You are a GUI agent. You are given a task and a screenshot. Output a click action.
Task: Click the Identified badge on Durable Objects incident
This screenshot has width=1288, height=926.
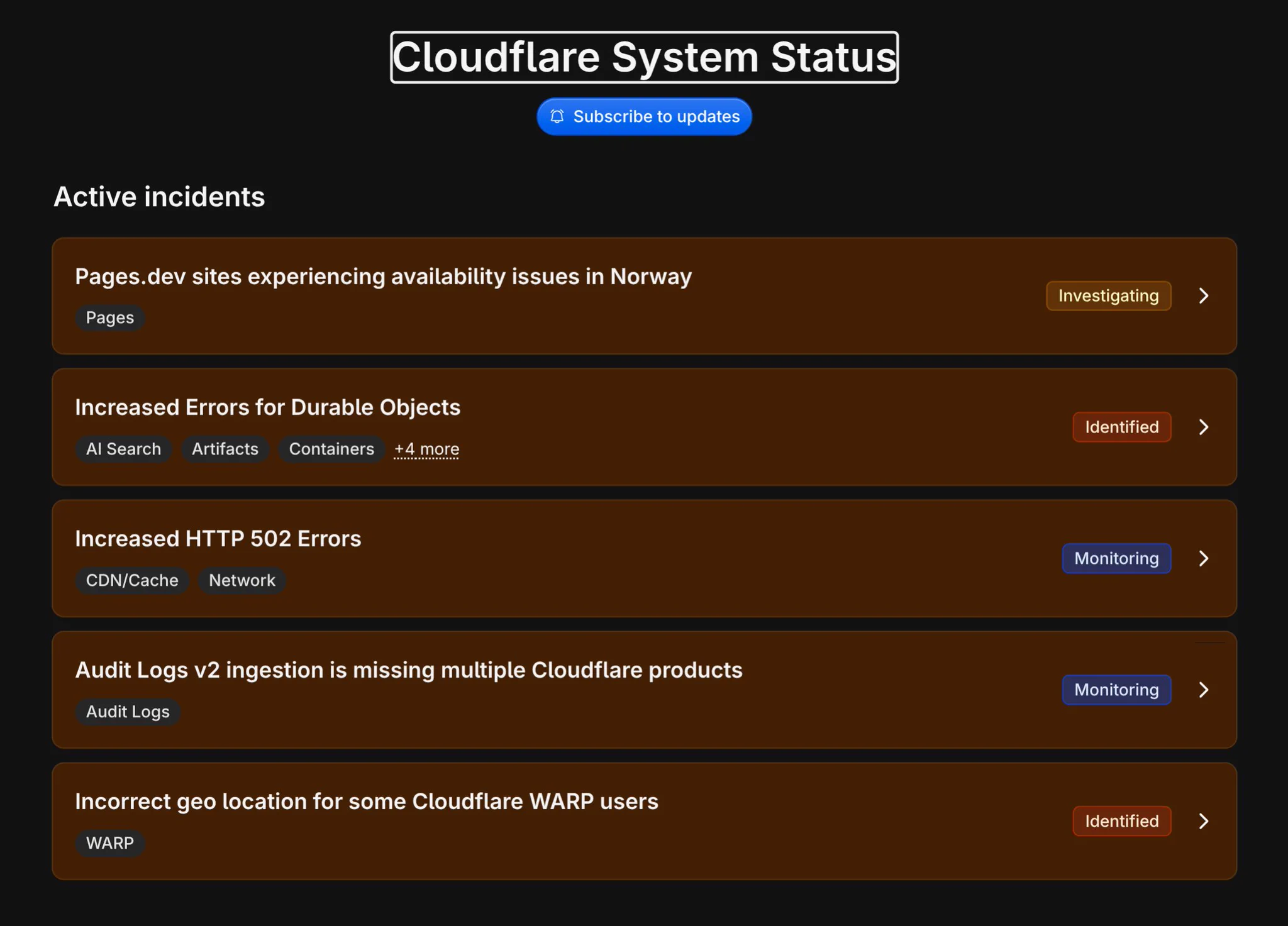click(x=1121, y=427)
